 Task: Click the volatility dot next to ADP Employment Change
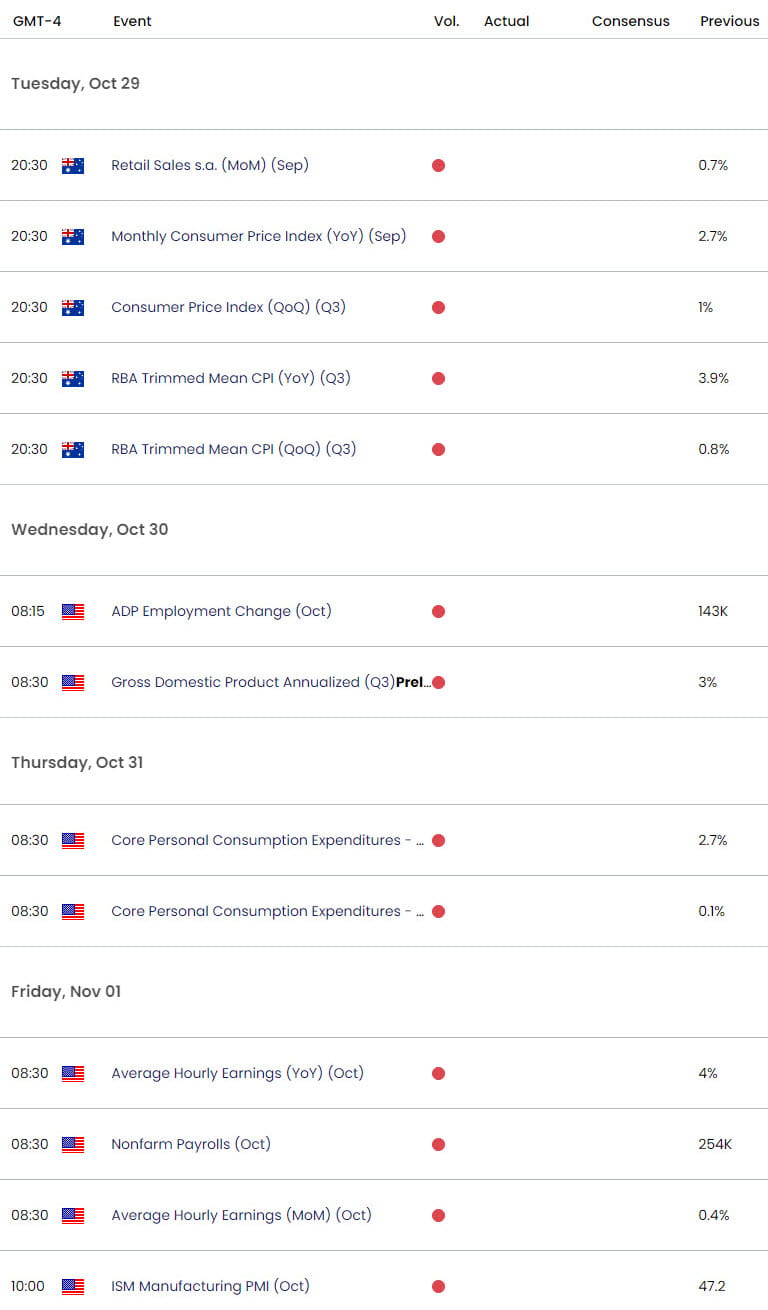pos(438,611)
